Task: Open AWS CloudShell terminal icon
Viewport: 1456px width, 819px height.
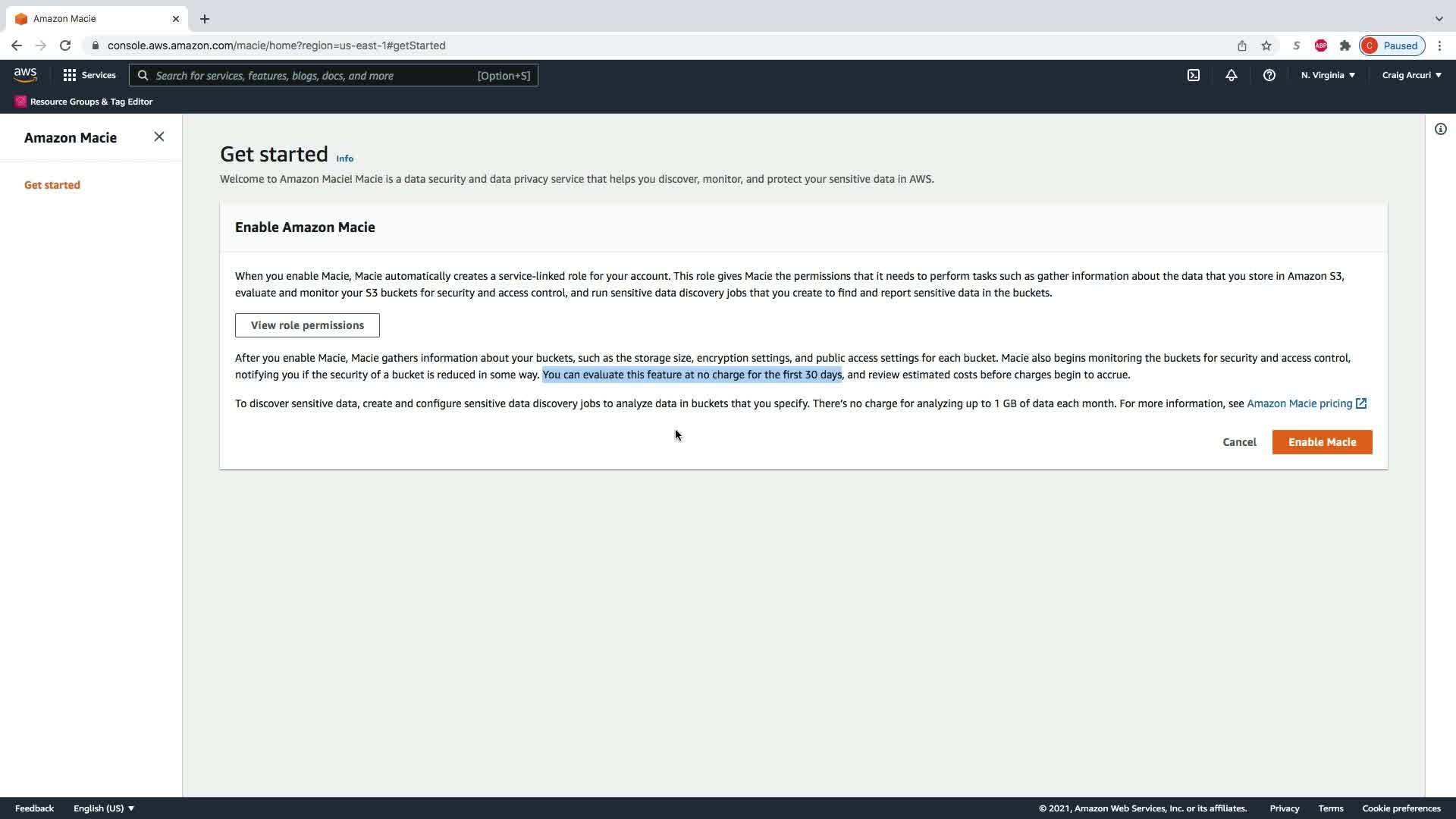Action: 1194,75
